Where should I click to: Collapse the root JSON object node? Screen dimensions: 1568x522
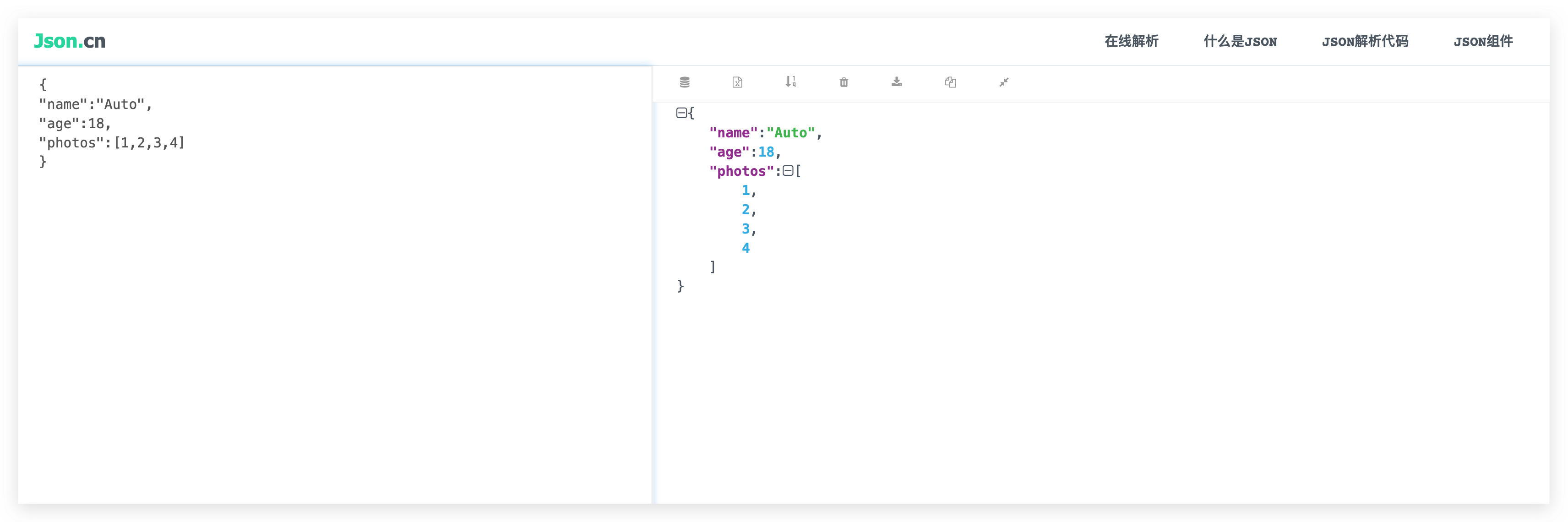(x=681, y=113)
